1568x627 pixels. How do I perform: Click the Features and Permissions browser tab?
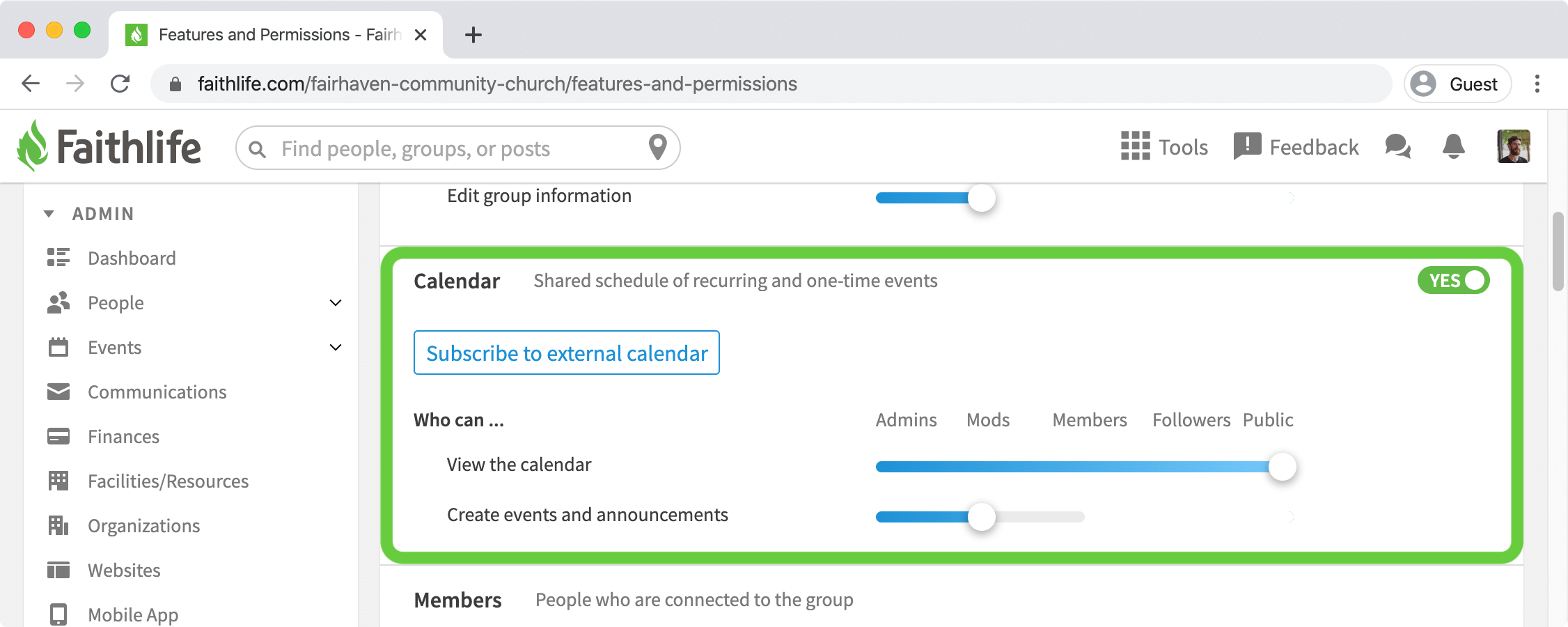coord(276,35)
